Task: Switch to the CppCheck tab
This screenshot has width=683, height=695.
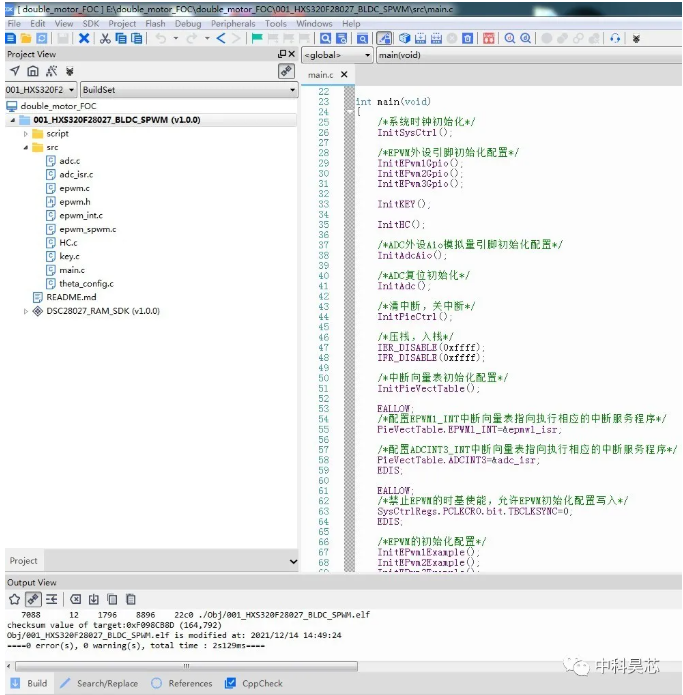Action: pyautogui.click(x=254, y=683)
